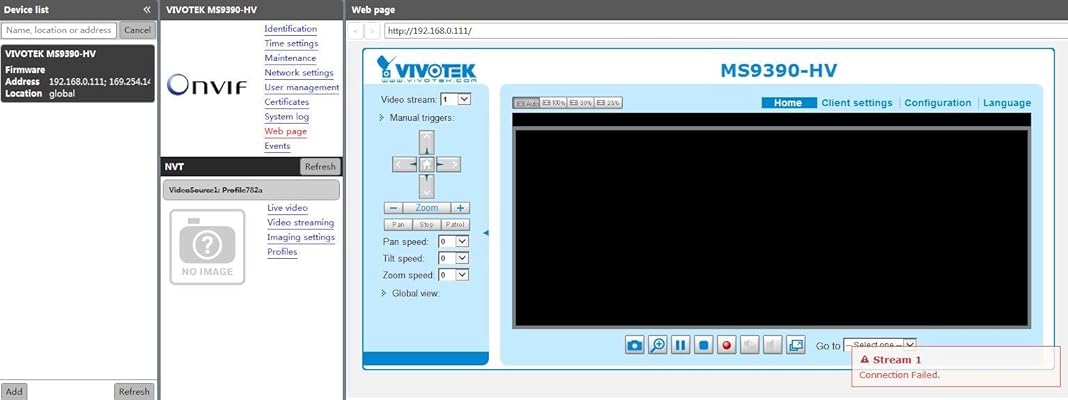This screenshot has height=400, width=1068.
Task: Collapse the Device list panel chevrons
Action: [x=146, y=10]
